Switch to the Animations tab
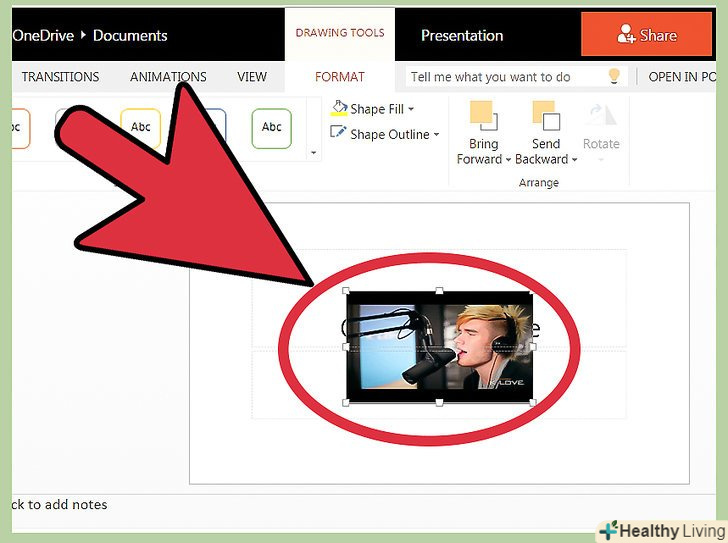 (x=168, y=77)
